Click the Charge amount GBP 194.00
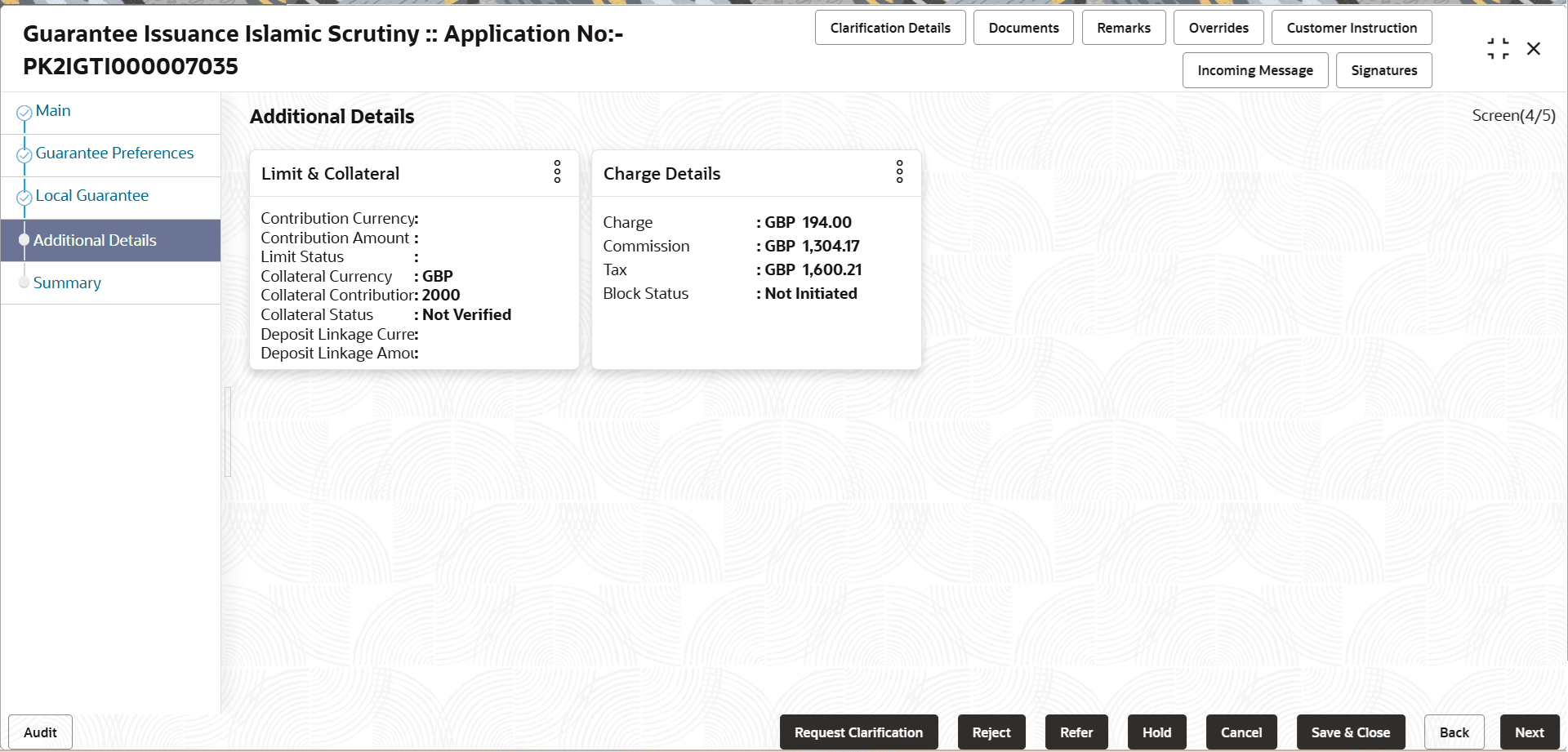1568x752 pixels. pyautogui.click(x=808, y=223)
